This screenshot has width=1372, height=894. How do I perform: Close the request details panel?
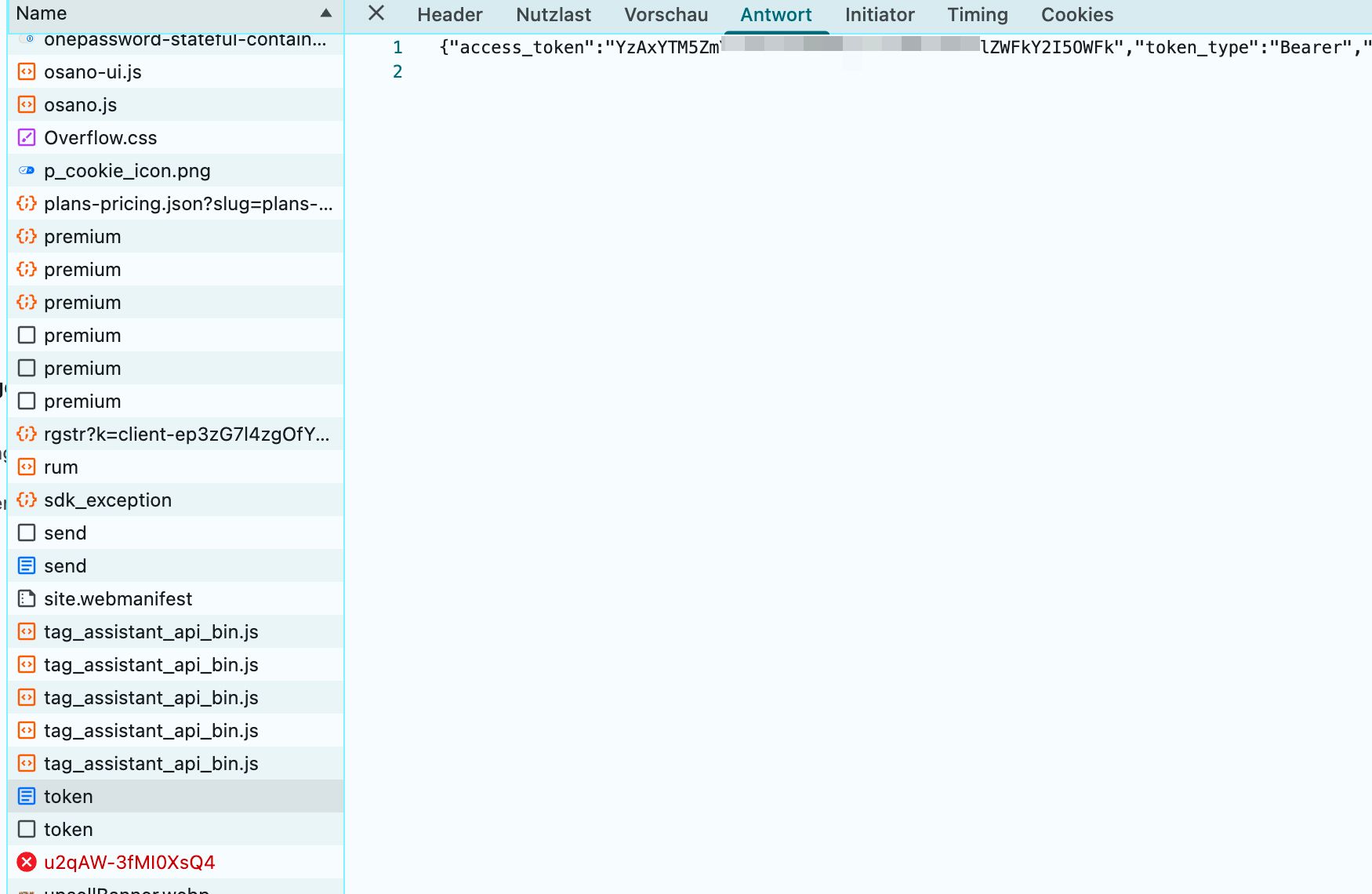point(376,13)
